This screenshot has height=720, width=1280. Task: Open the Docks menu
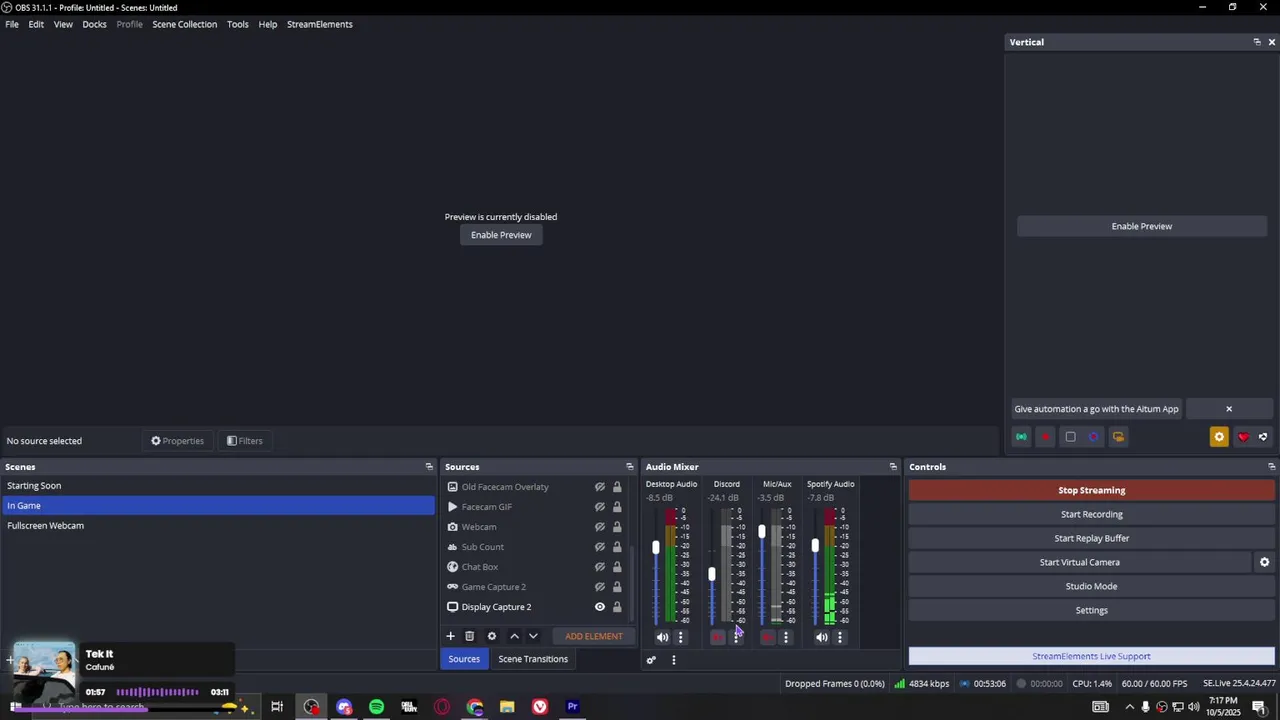[94, 24]
